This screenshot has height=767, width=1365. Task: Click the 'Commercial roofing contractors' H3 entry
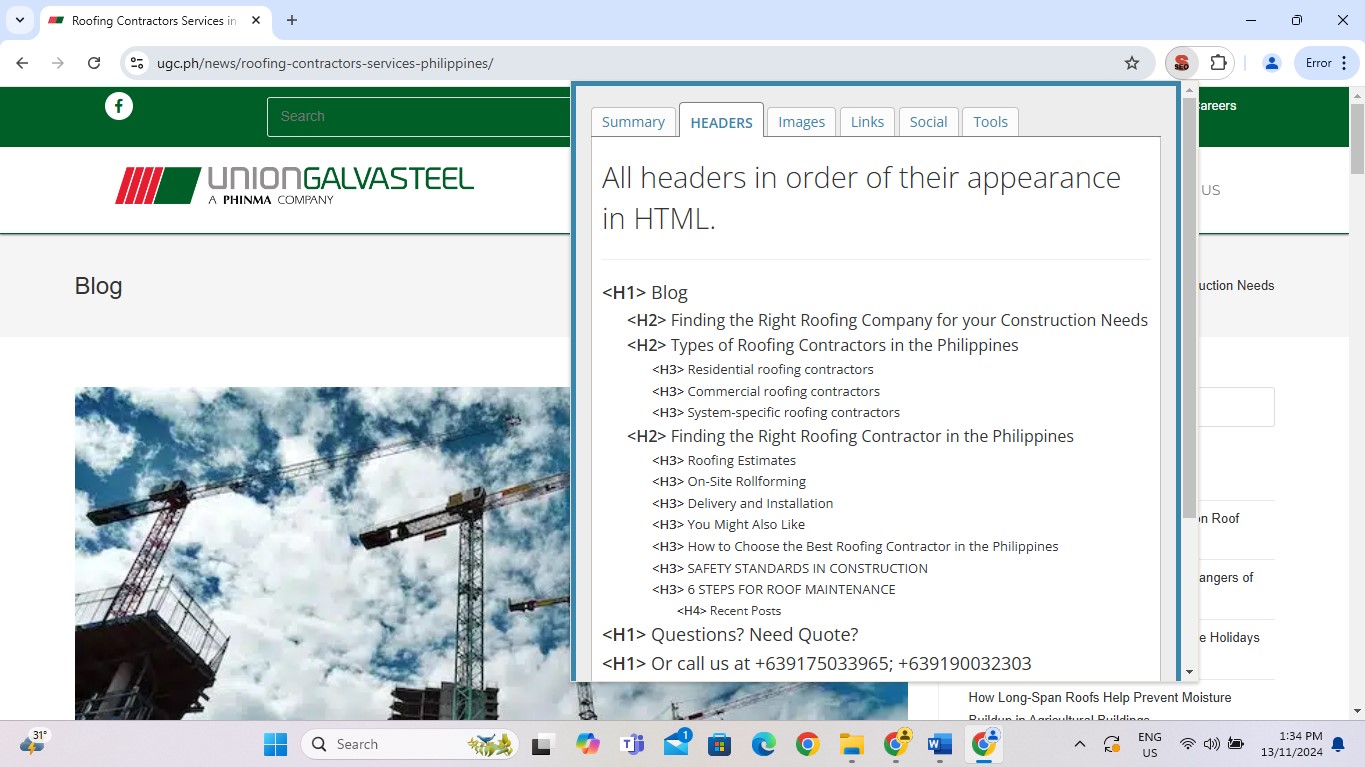[766, 391]
